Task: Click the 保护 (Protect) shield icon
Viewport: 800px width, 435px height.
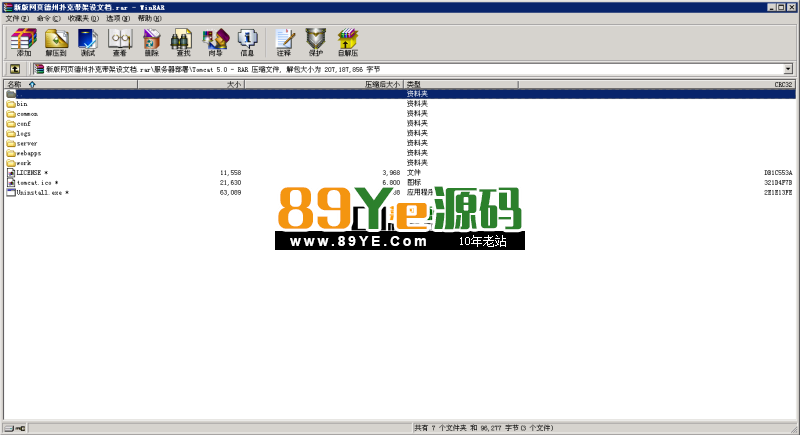Action: [316, 42]
